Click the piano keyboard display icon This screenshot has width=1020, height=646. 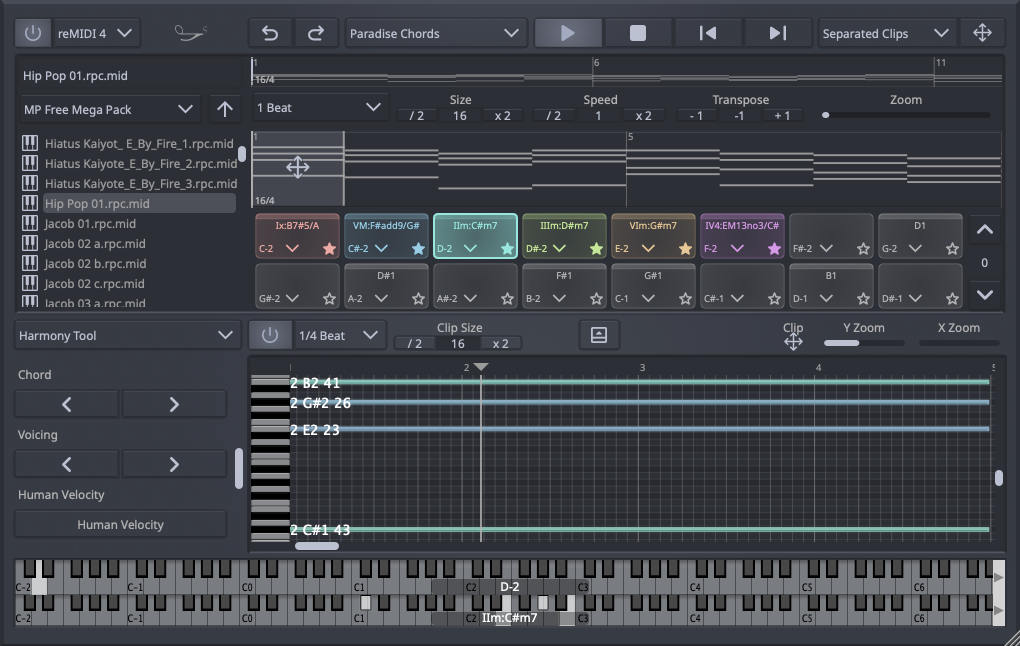coord(598,335)
